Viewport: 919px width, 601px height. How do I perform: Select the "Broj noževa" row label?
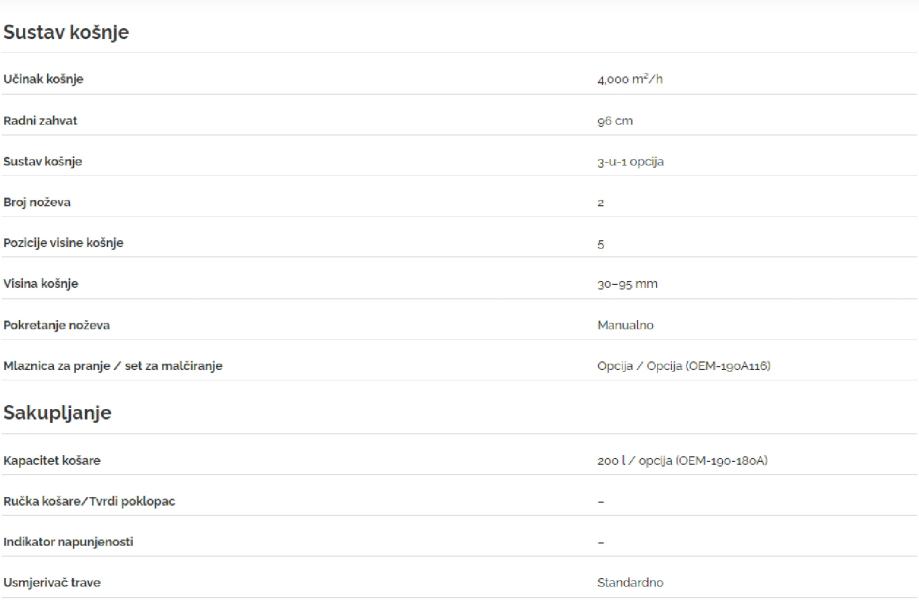(x=38, y=203)
